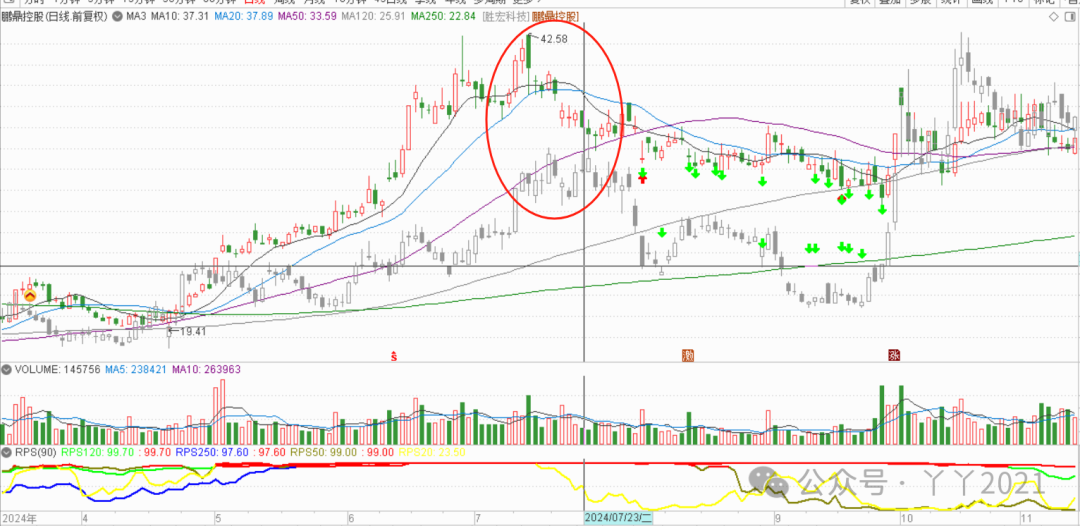This screenshot has height=526, width=1080.
Task: Click the dark red 涨 marker icon
Action: (x=891, y=355)
